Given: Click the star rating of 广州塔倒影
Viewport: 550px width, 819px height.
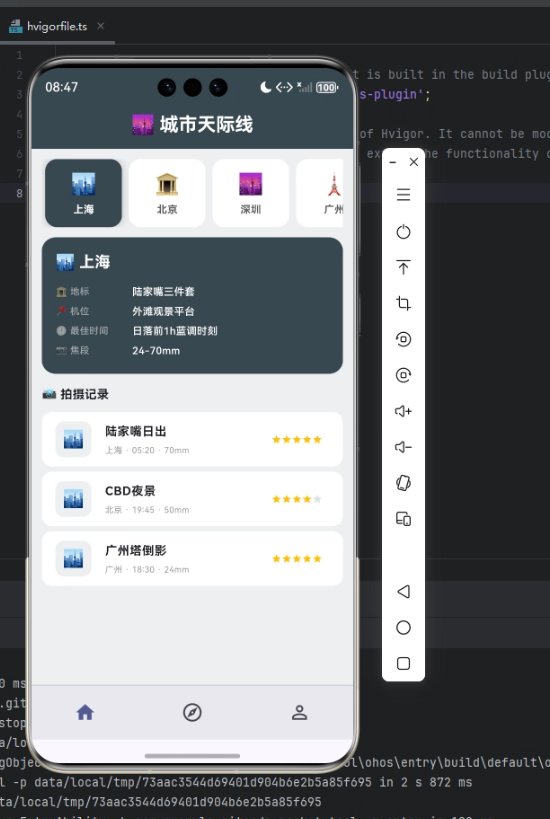Looking at the screenshot, I should [x=297, y=558].
